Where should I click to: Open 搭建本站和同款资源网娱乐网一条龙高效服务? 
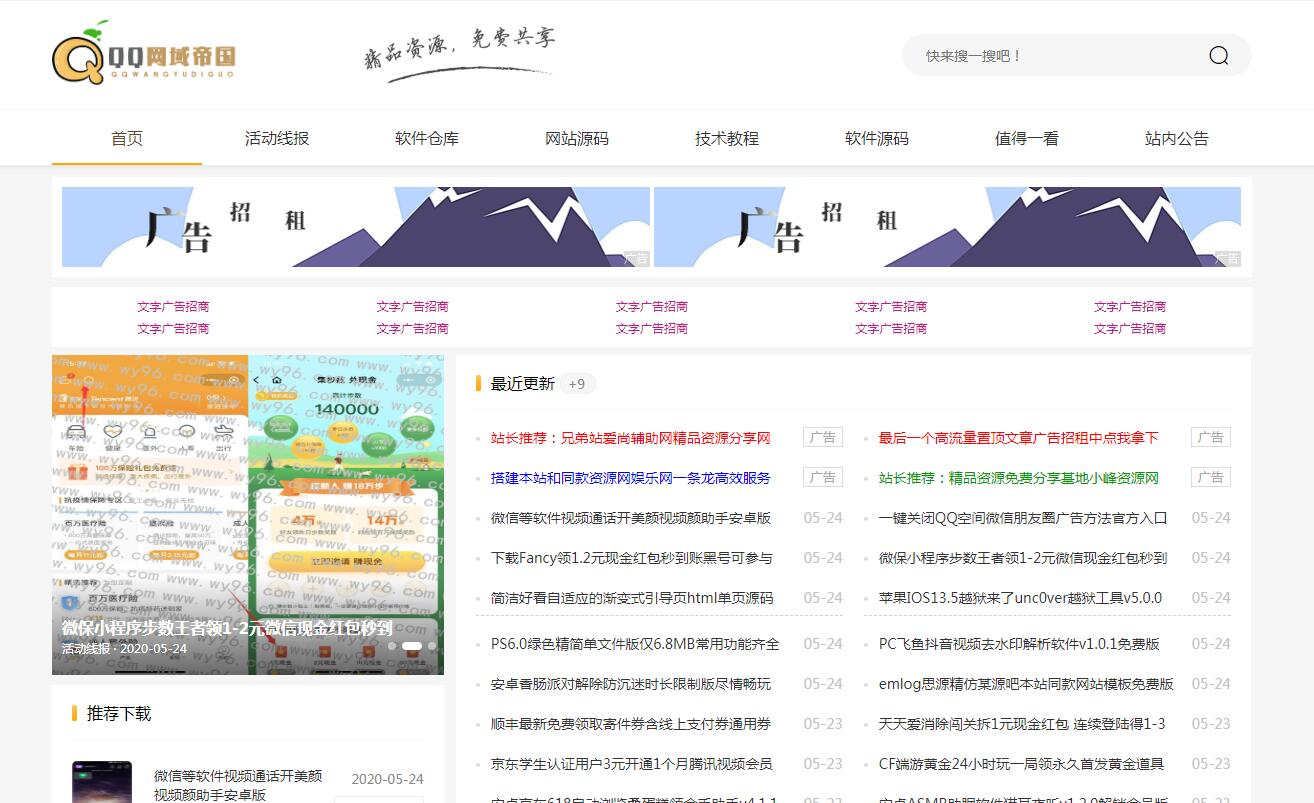631,478
